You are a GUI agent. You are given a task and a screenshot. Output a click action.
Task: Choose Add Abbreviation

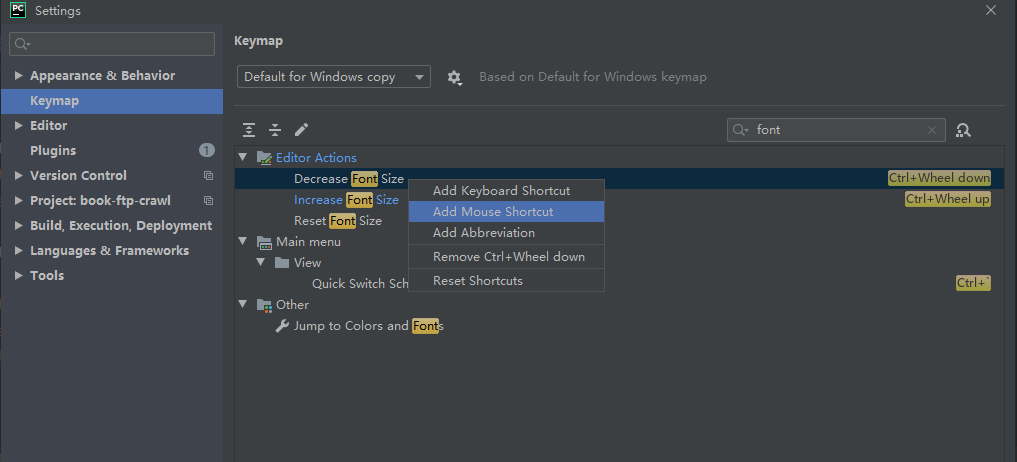[x=506, y=232]
